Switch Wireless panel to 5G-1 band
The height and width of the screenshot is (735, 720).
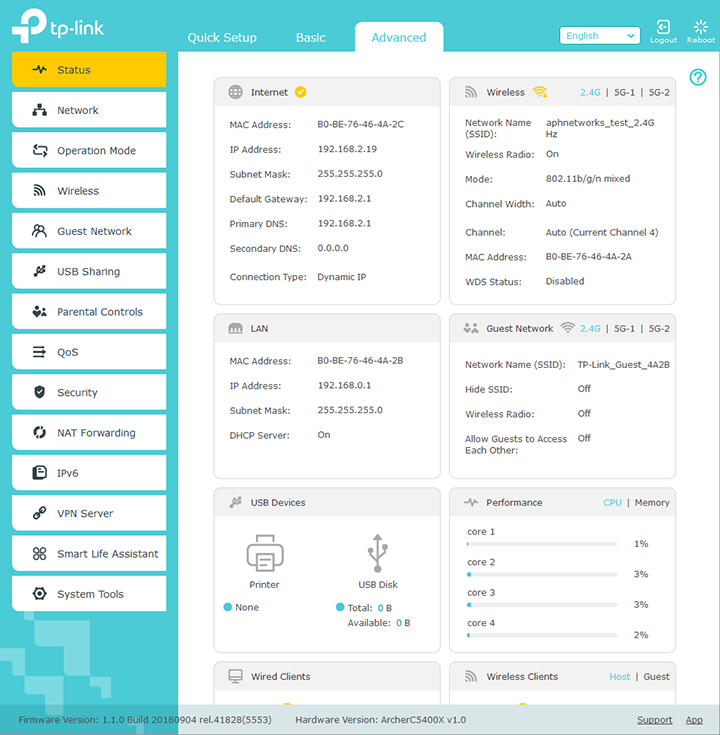coord(624,92)
